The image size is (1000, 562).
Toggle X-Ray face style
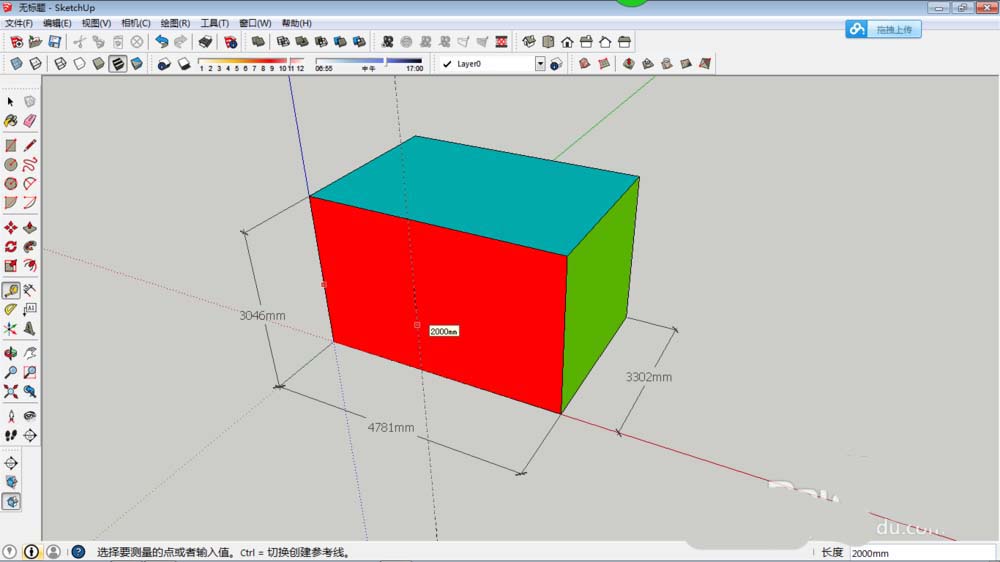17,64
